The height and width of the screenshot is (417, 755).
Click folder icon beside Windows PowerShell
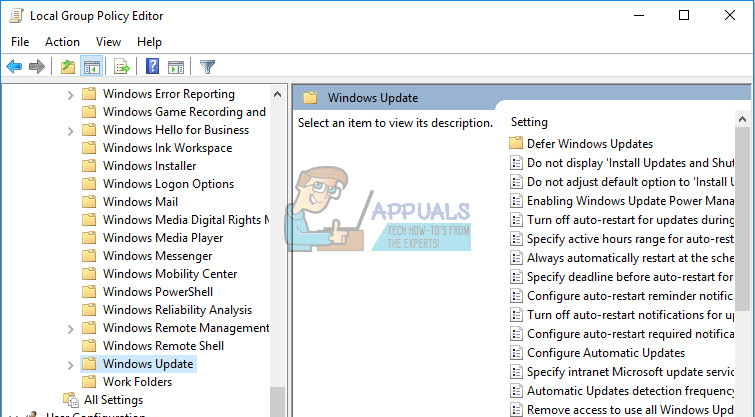click(x=89, y=291)
